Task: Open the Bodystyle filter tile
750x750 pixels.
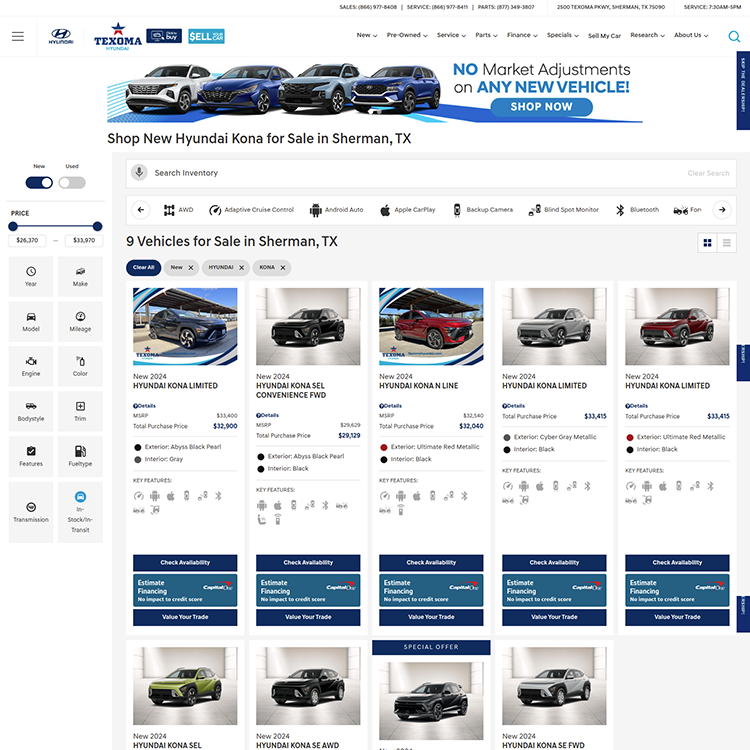Action: 31,411
